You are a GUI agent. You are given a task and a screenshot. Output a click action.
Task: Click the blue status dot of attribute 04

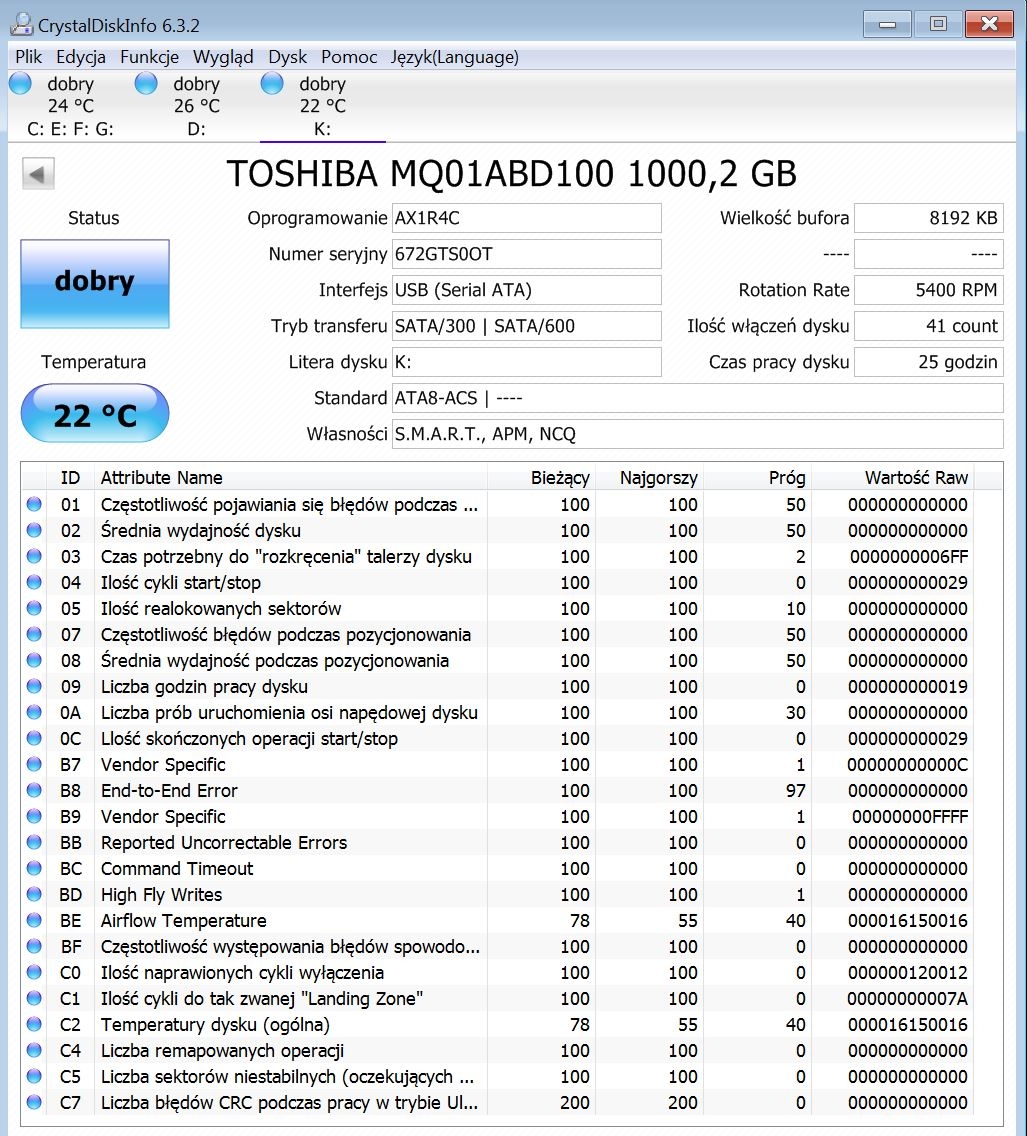[34, 582]
